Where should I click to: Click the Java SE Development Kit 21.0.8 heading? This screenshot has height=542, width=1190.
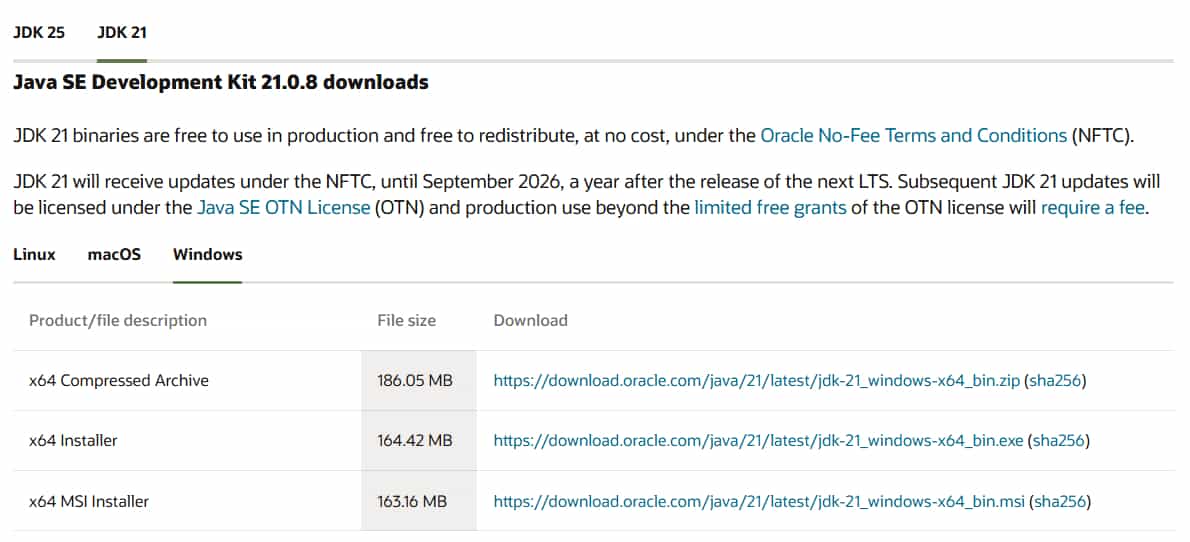click(221, 82)
